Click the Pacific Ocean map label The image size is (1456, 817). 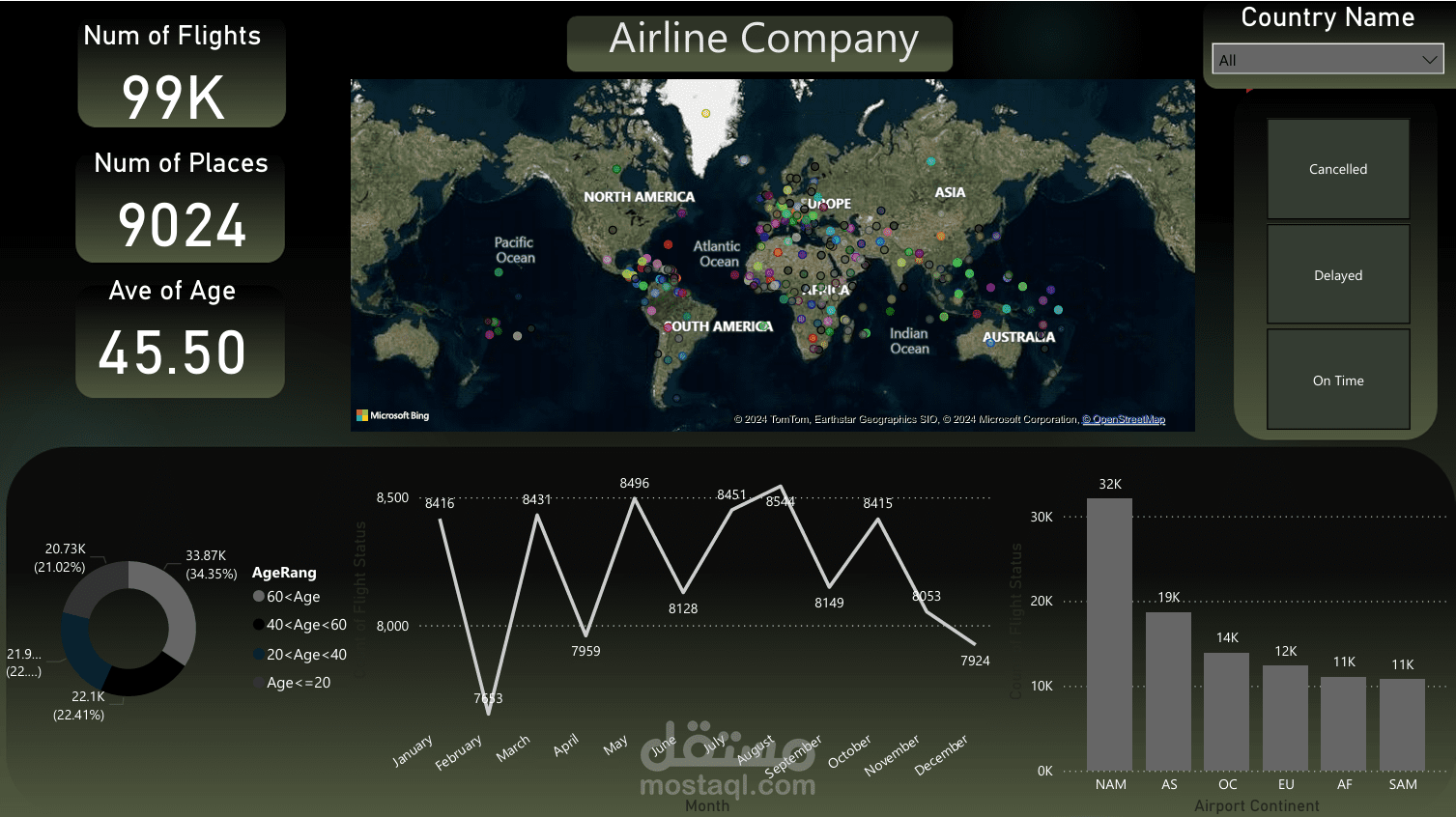pos(515,250)
